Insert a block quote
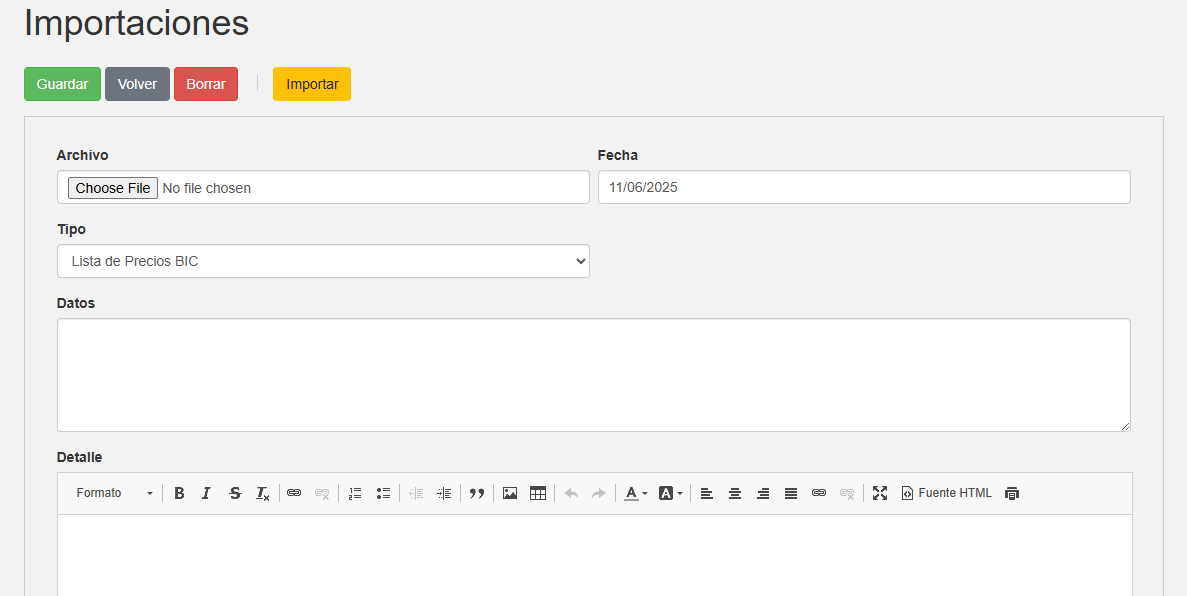The height and width of the screenshot is (596, 1187). tap(477, 493)
